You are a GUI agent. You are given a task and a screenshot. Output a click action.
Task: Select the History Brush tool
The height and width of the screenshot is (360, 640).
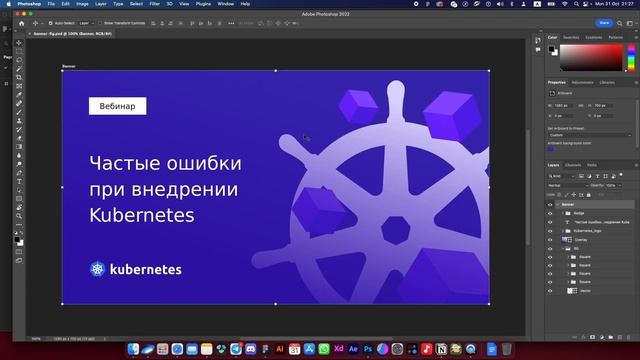[x=19, y=129]
